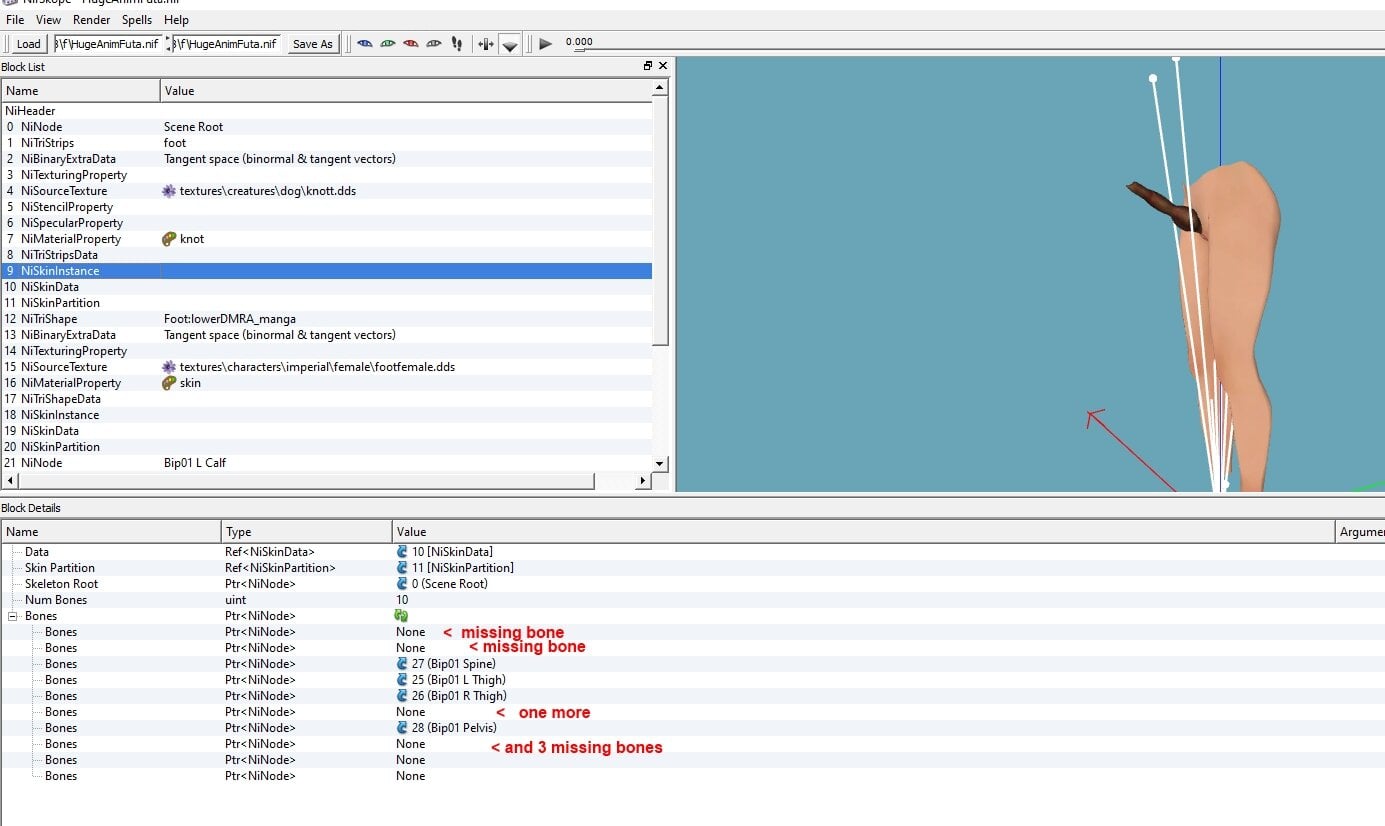The image size is (1385, 826).
Task: Click the link icon for 27 (Bip01 Spine)
Action: (402, 664)
